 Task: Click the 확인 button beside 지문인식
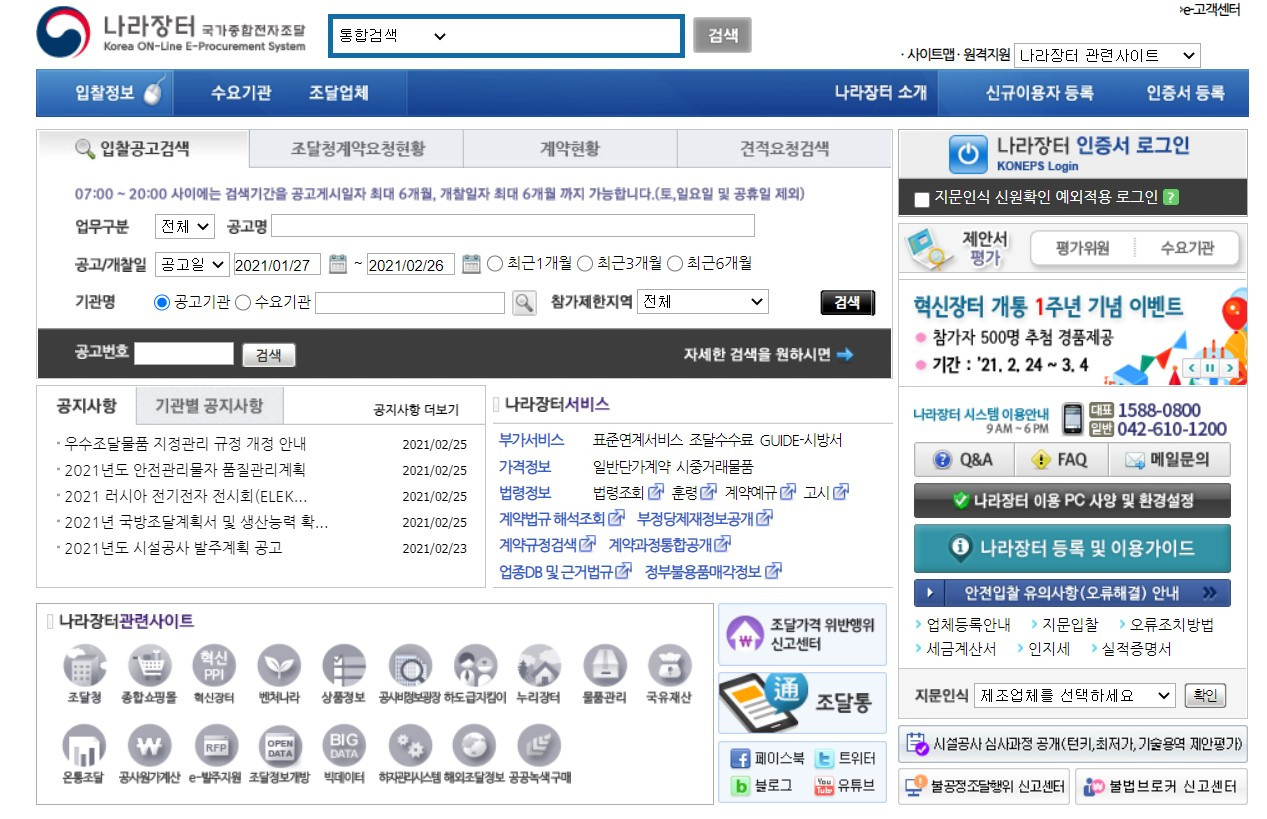pos(1205,695)
